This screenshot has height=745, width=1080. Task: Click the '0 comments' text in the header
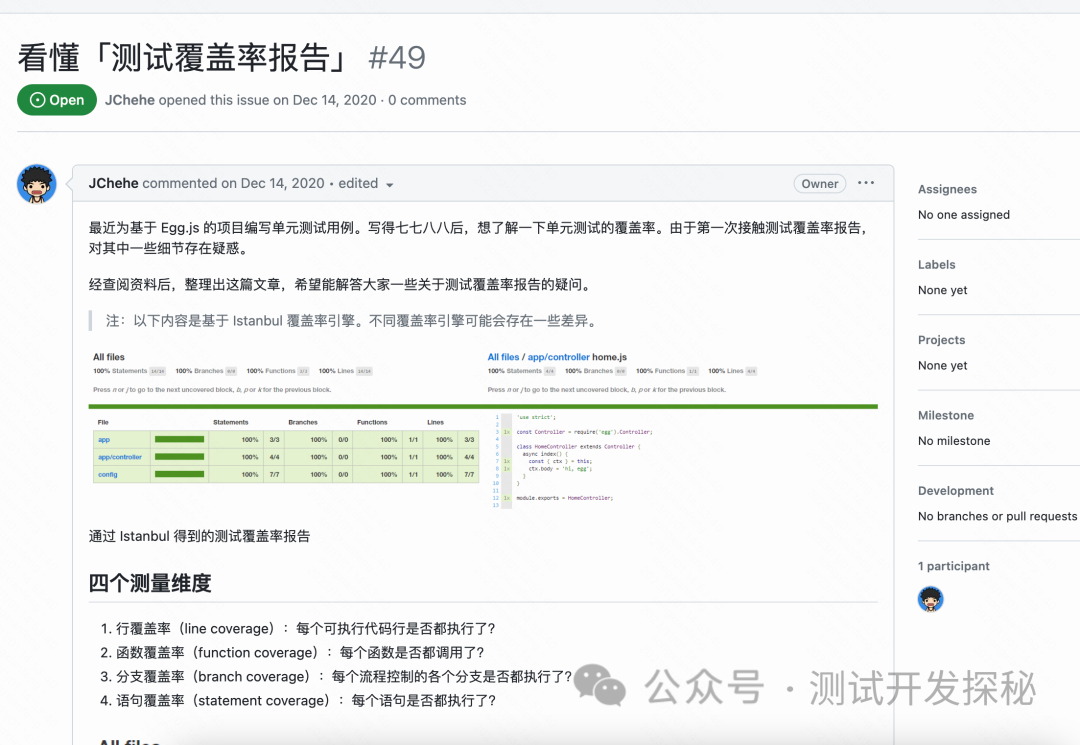tap(427, 100)
